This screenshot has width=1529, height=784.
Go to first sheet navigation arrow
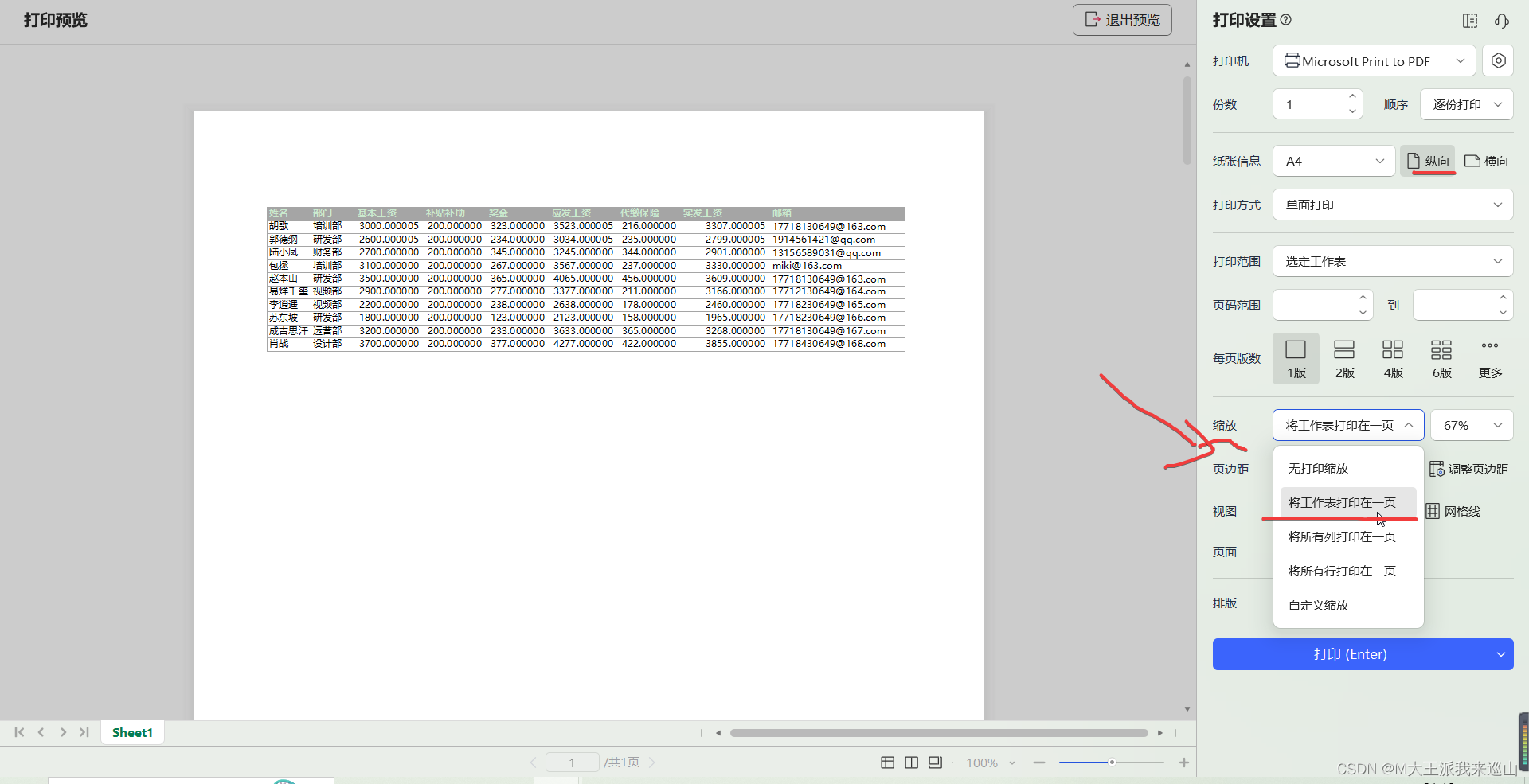click(19, 732)
